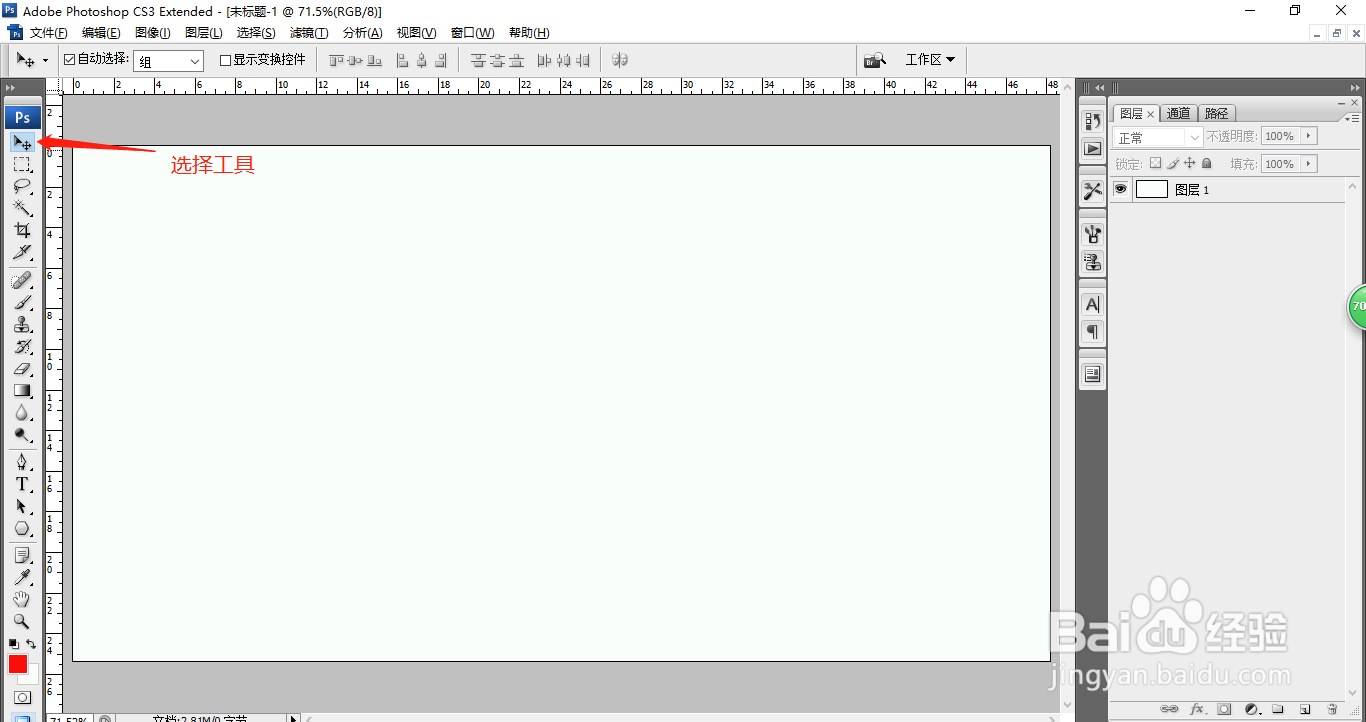Select the Notes tool
This screenshot has height=722, width=1366.
pyautogui.click(x=22, y=555)
